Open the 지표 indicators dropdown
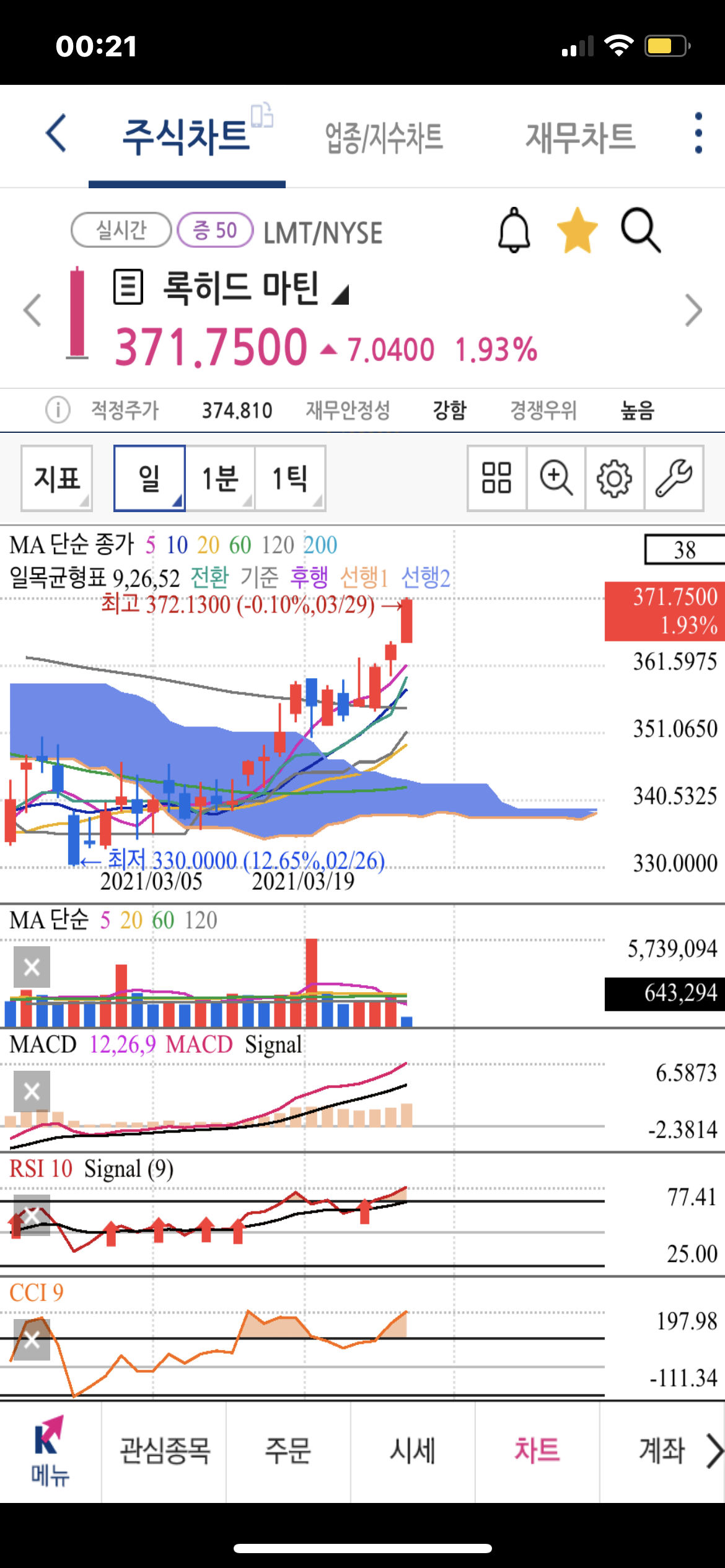This screenshot has height=1568, width=725. pyautogui.click(x=57, y=478)
